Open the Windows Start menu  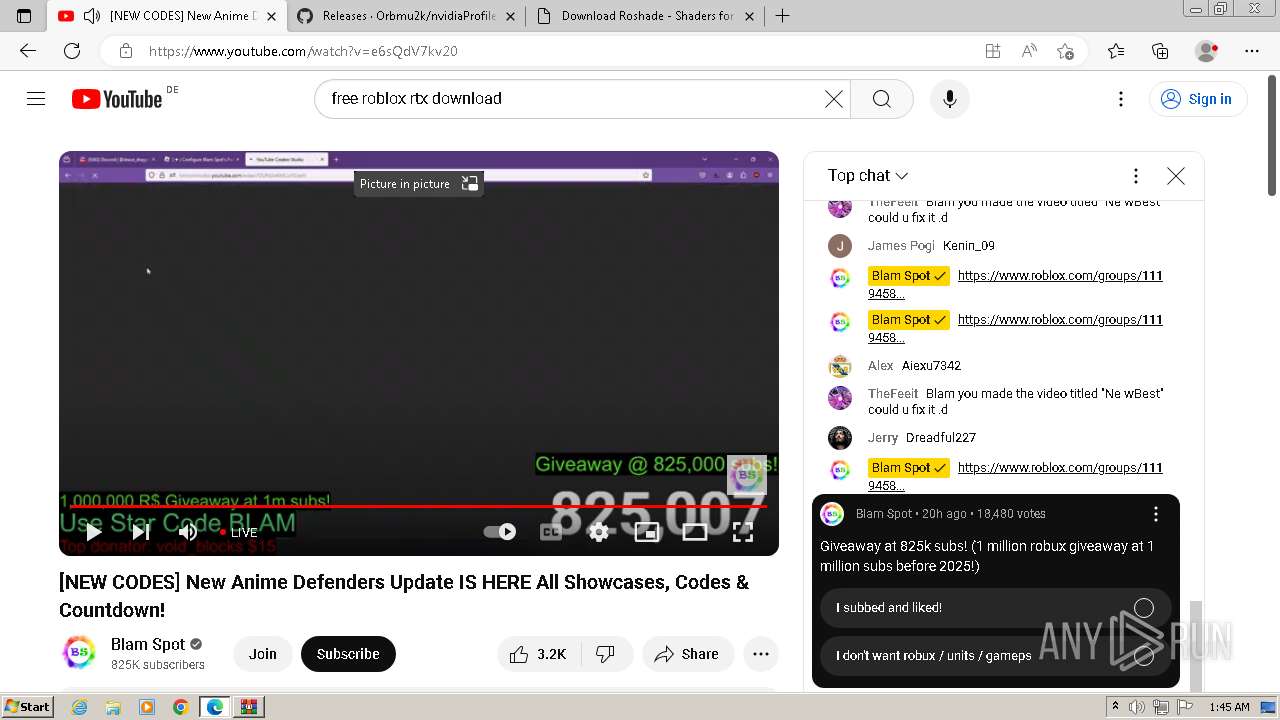(x=27, y=707)
